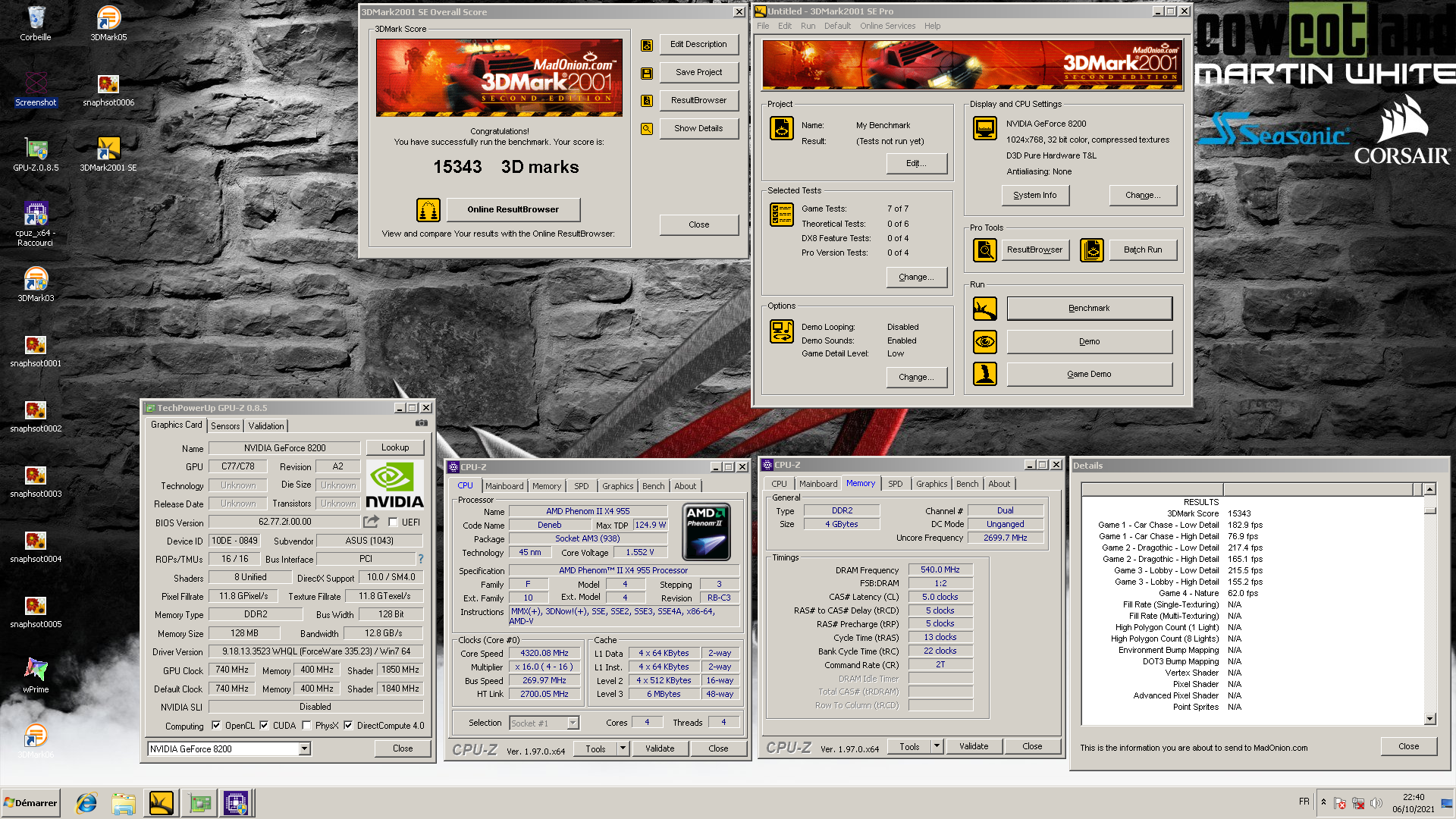1456x819 pixels.
Task: Click the Show Details magnifier icon
Action: pos(647,129)
